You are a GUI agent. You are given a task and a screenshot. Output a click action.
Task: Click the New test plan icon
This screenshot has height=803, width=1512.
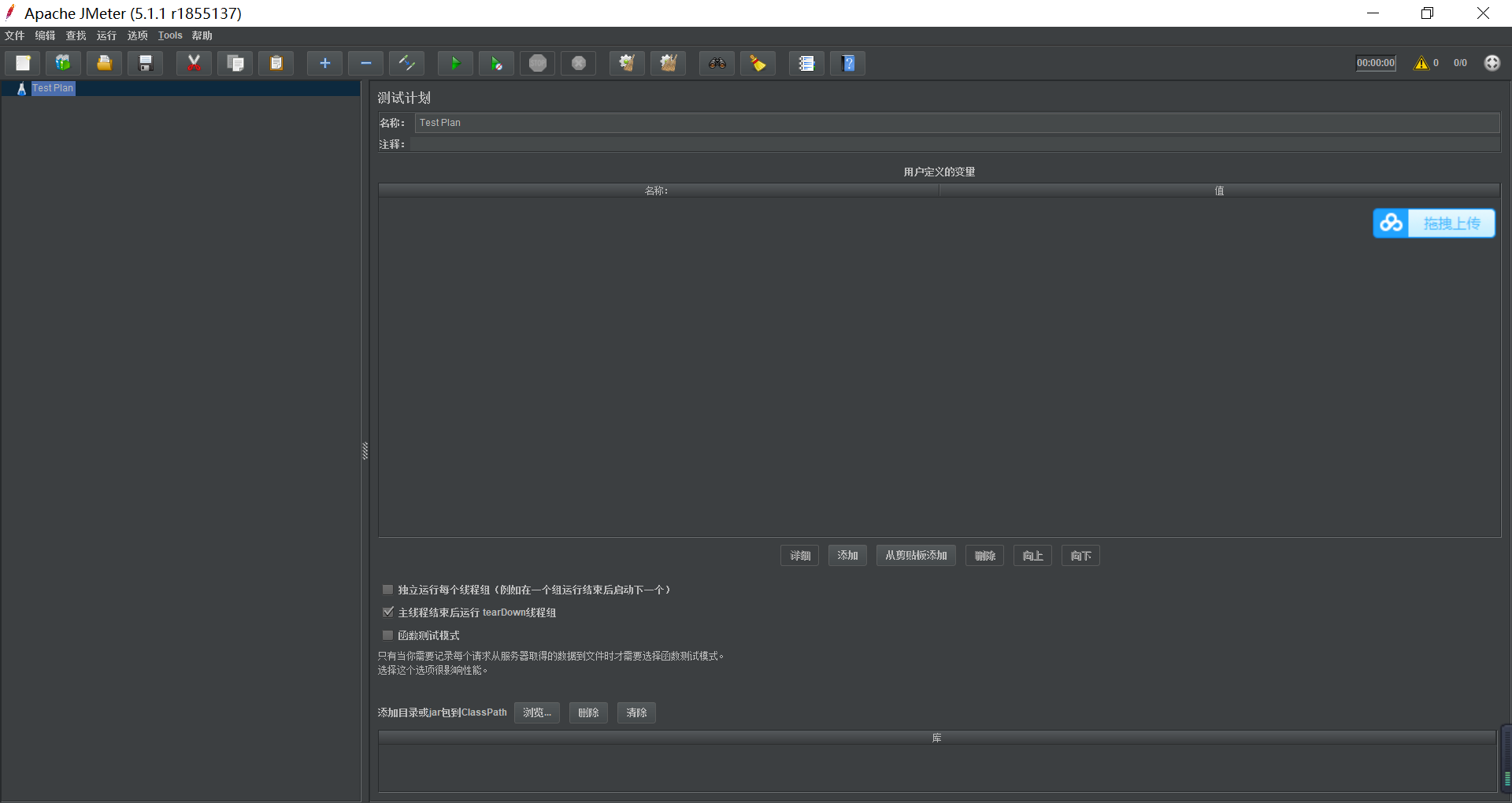(x=23, y=63)
